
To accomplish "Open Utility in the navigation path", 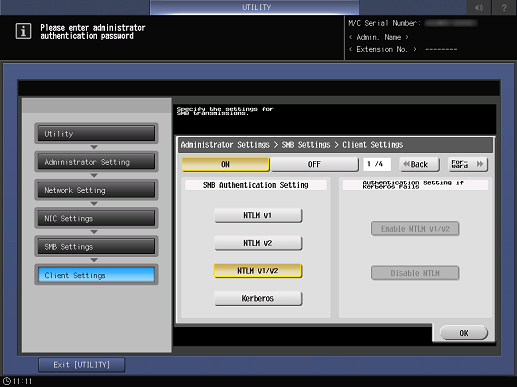I will click(96, 134).
